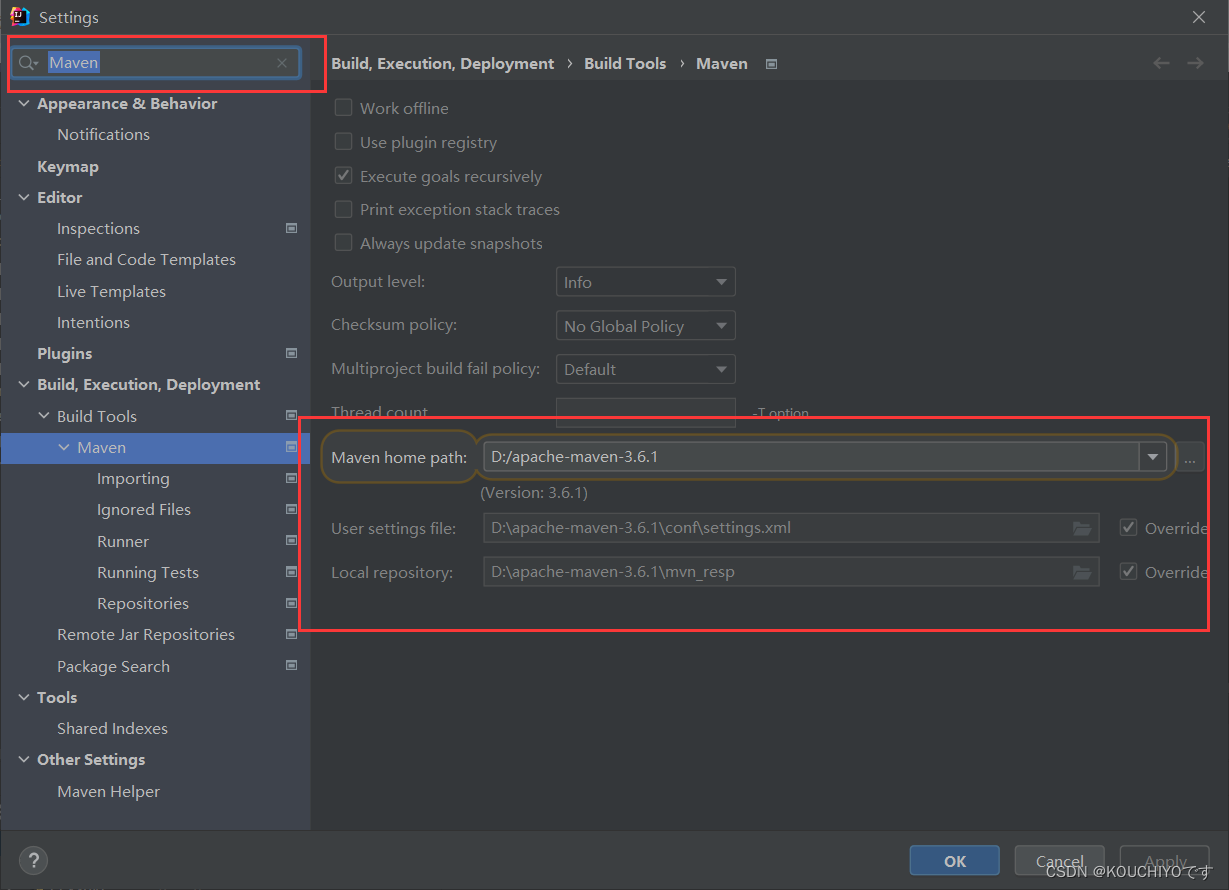Clear the Maven search text with X
The width and height of the screenshot is (1229, 890).
tap(282, 63)
